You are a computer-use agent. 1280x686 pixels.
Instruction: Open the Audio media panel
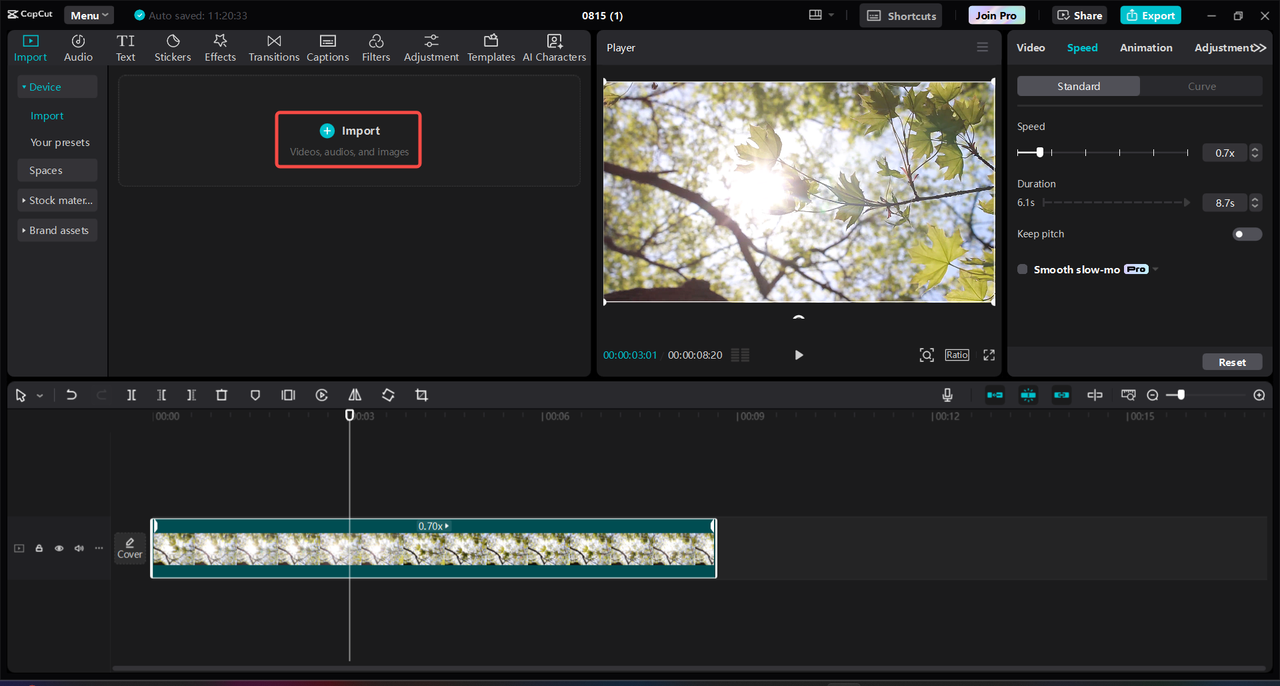click(x=78, y=47)
